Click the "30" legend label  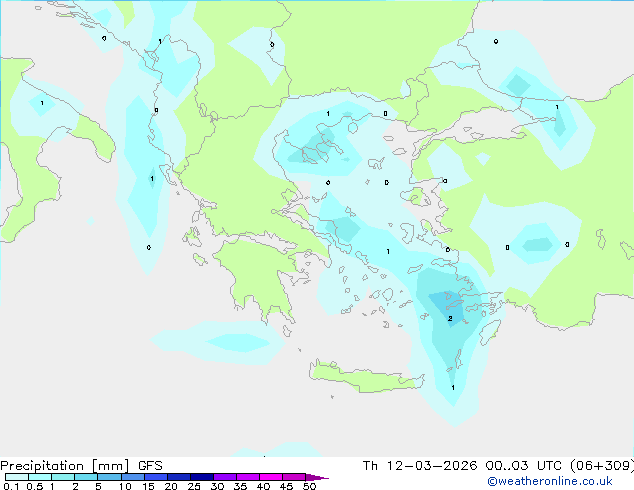pyautogui.click(x=217, y=486)
